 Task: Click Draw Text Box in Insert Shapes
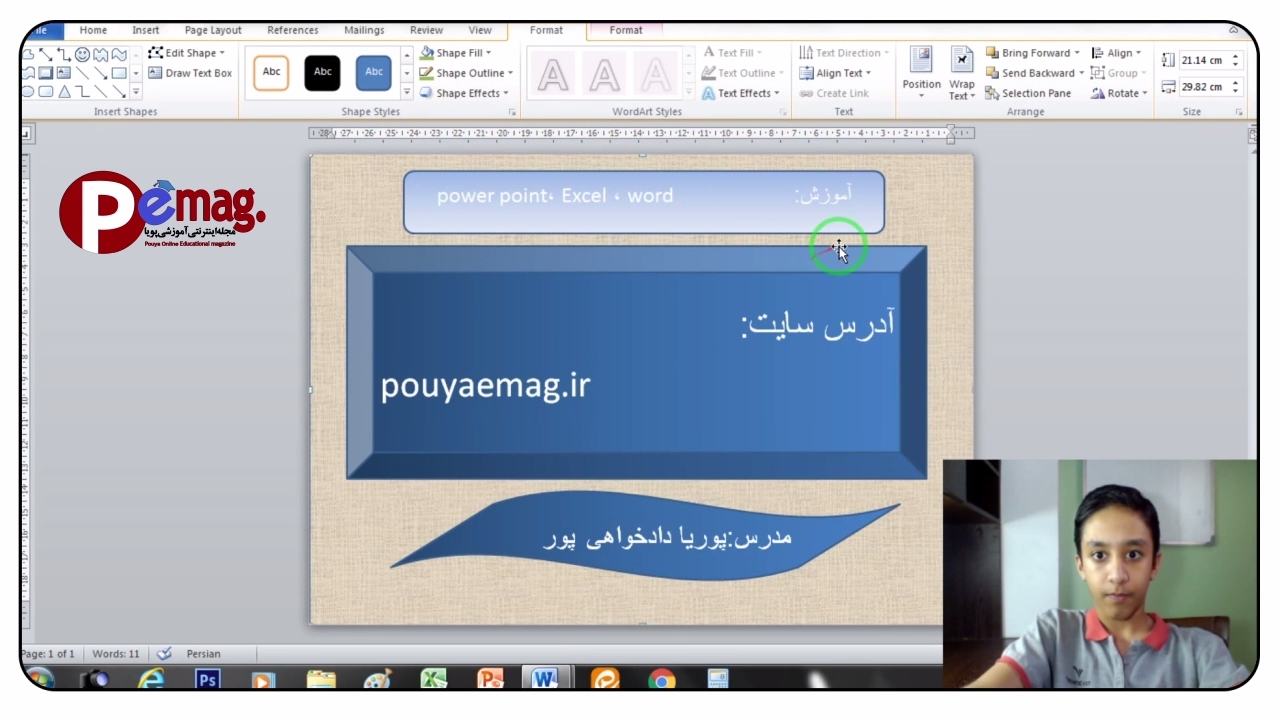click(x=190, y=73)
